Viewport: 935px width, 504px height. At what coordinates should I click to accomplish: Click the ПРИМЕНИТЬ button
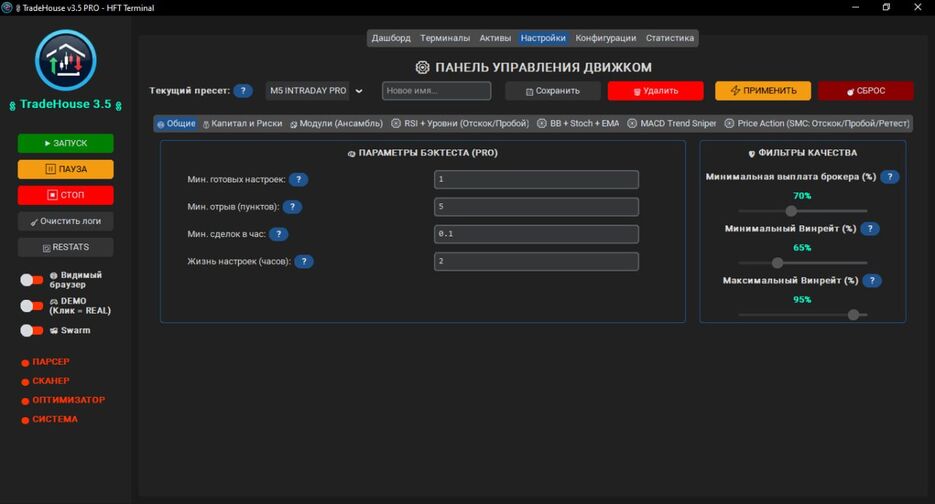(x=763, y=91)
